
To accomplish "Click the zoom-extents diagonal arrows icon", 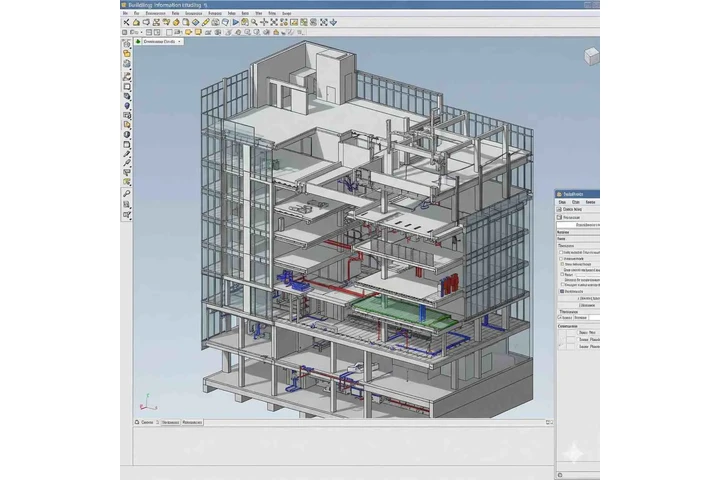I will pos(274,22).
